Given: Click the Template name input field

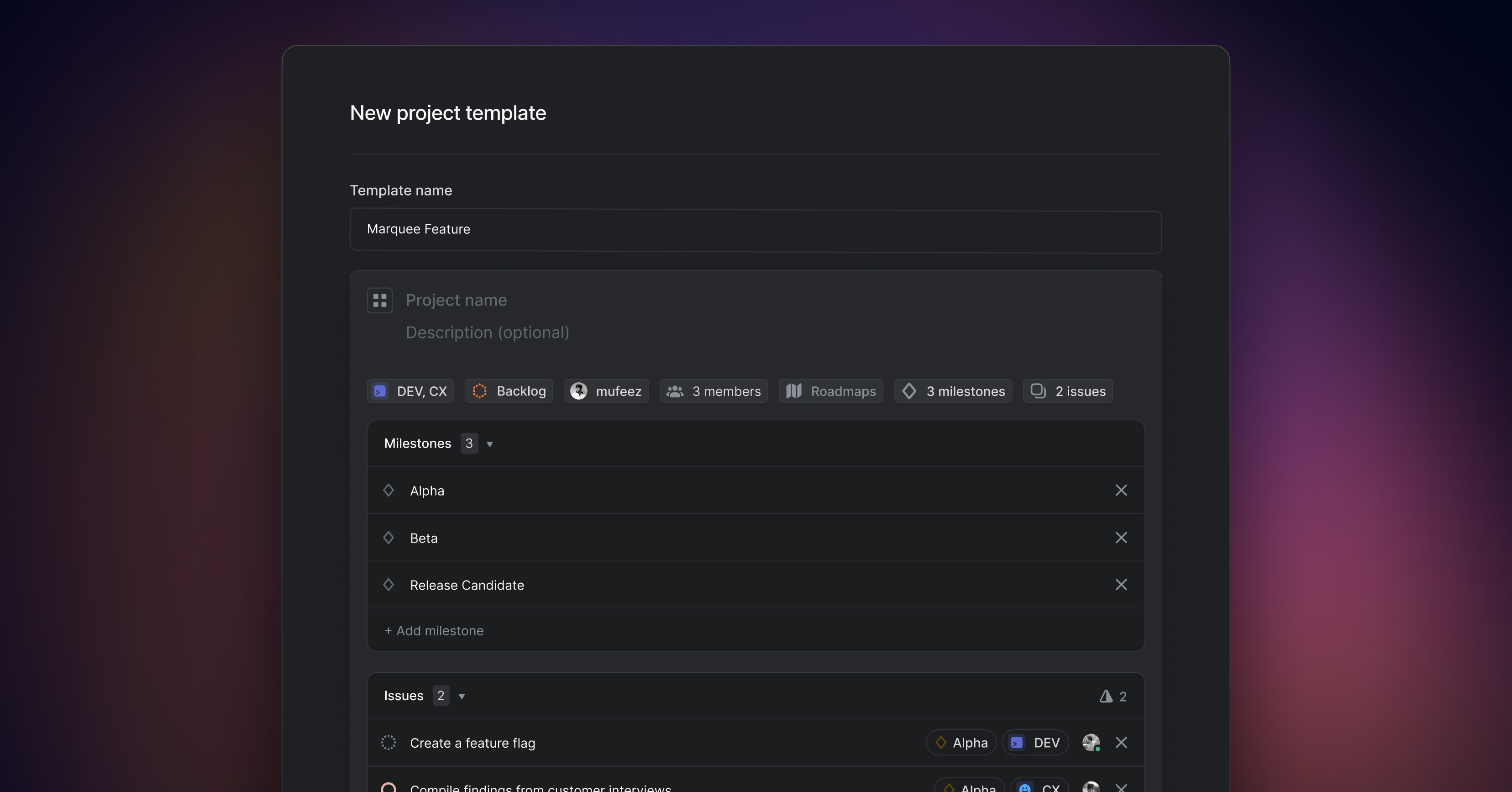Looking at the screenshot, I should (756, 230).
